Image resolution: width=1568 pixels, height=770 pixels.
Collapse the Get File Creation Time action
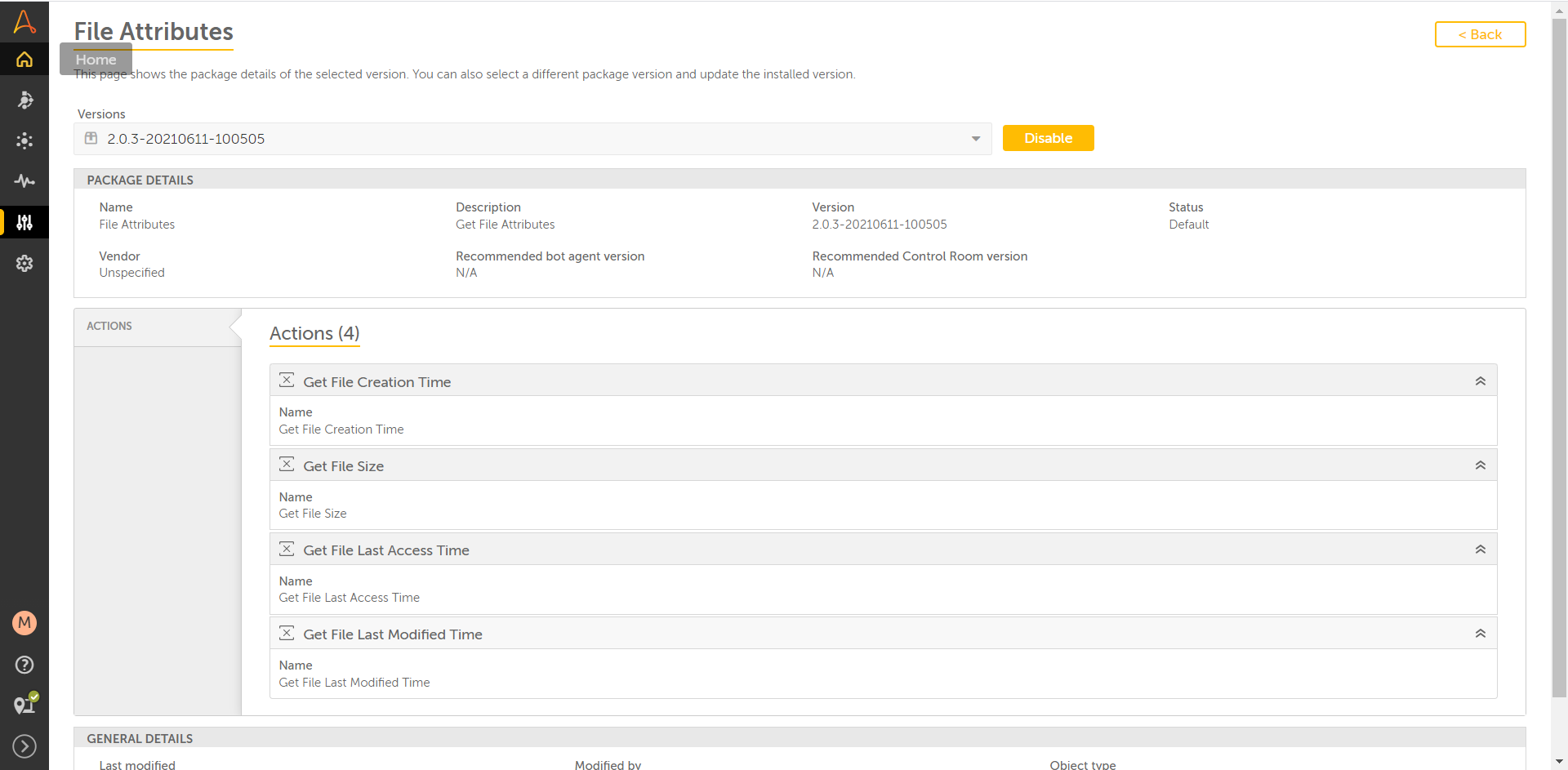coord(1480,381)
